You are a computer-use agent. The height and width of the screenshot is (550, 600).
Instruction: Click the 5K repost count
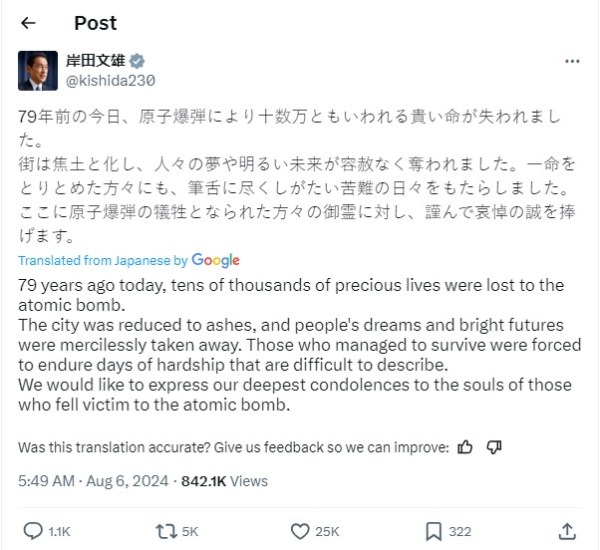click(190, 531)
